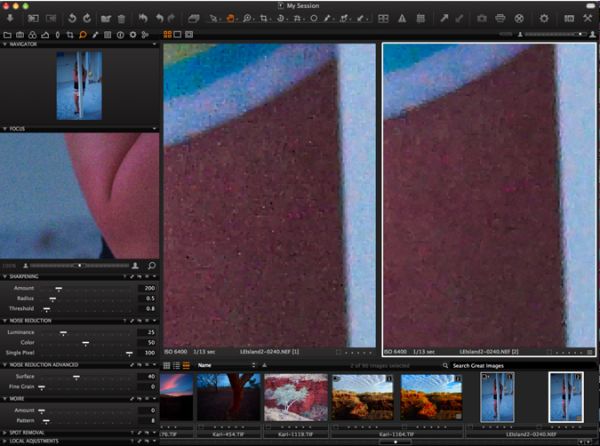This screenshot has width=600, height=446.
Task: Switch viewer to single image view
Action: click(x=178, y=34)
